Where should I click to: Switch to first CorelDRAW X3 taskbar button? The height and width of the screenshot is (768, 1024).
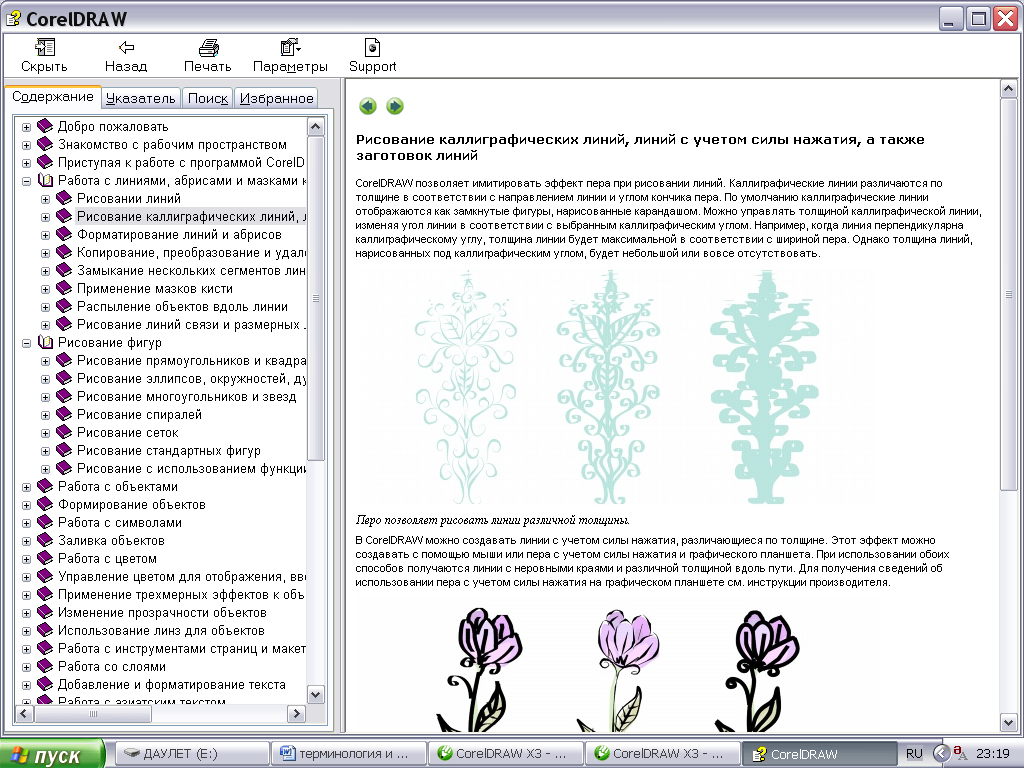[x=506, y=754]
